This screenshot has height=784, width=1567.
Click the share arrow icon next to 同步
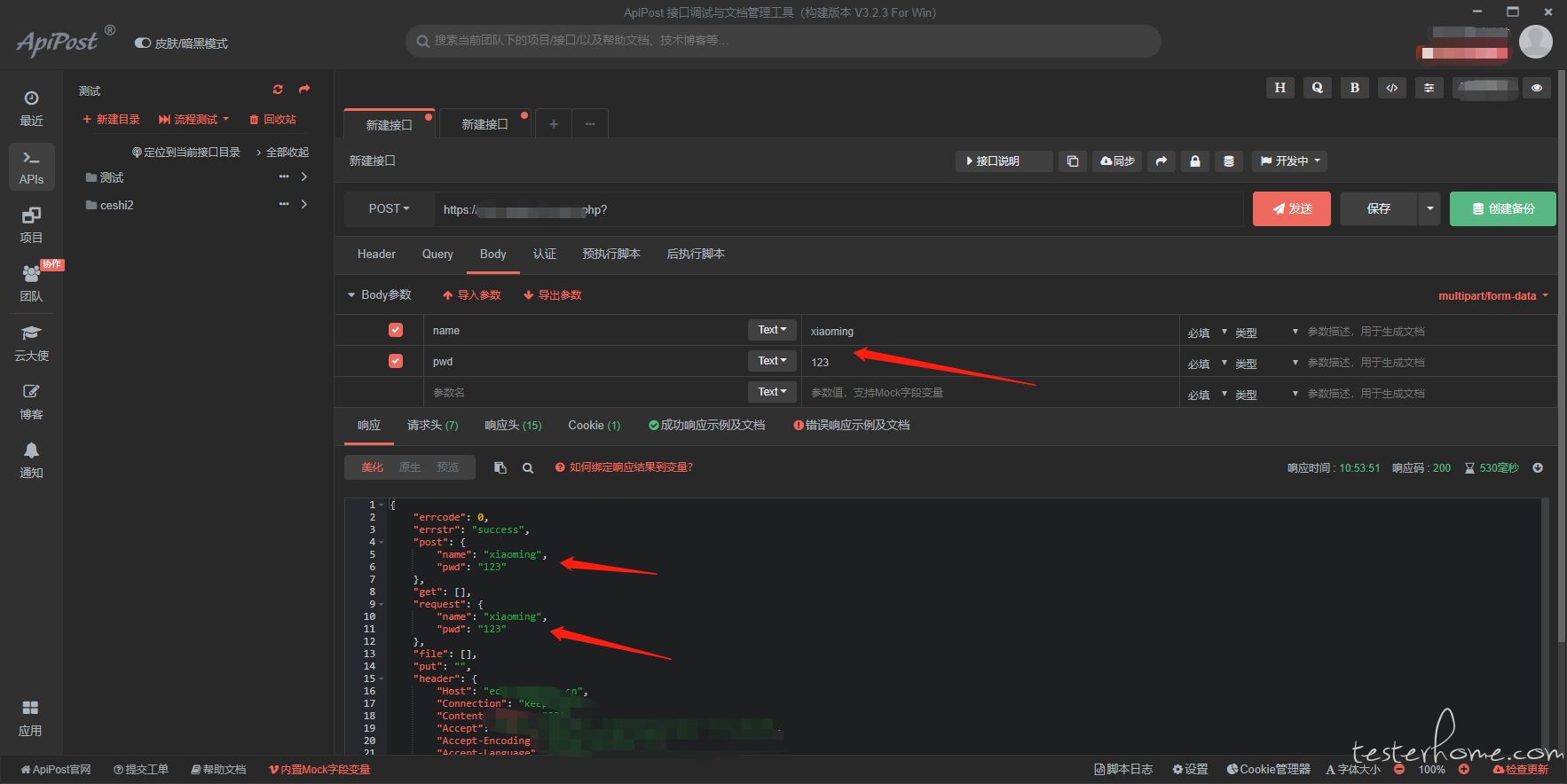pyautogui.click(x=1161, y=161)
